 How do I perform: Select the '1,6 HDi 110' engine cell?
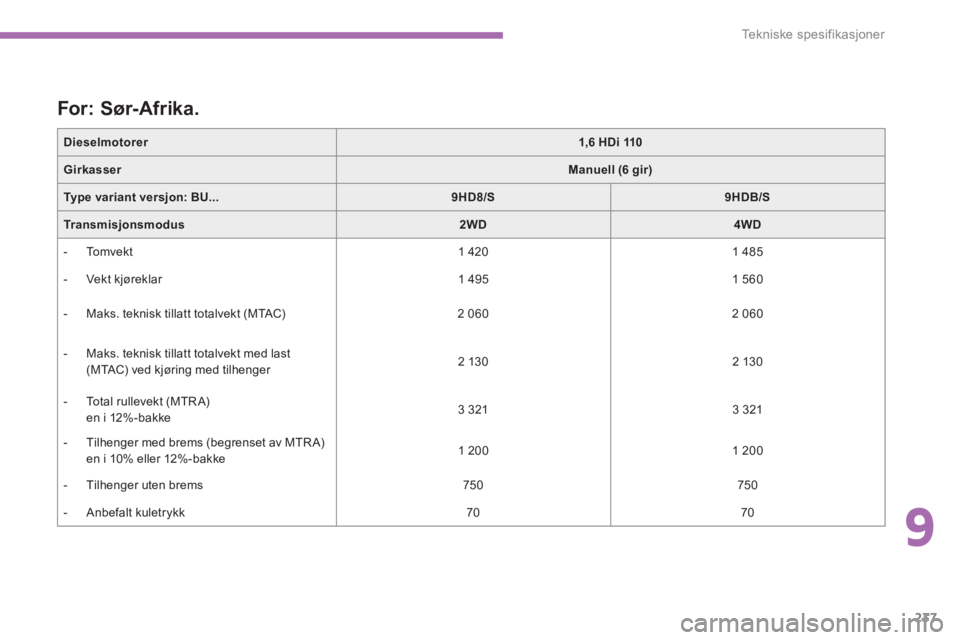(610, 142)
